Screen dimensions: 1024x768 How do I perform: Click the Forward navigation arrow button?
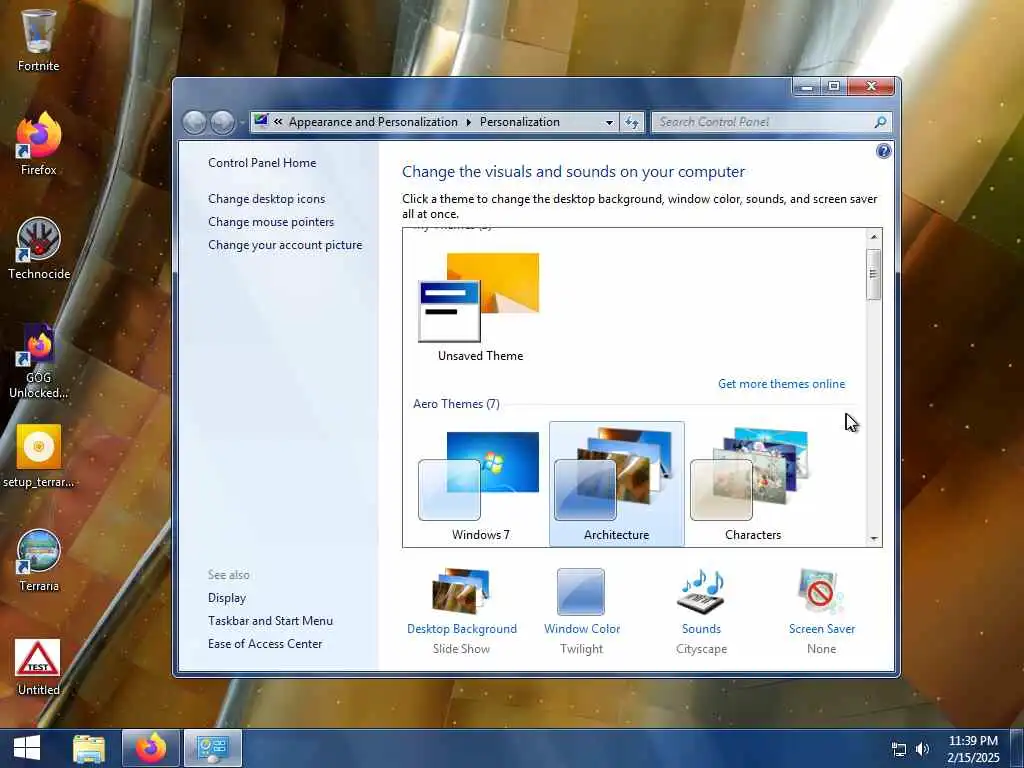[222, 122]
